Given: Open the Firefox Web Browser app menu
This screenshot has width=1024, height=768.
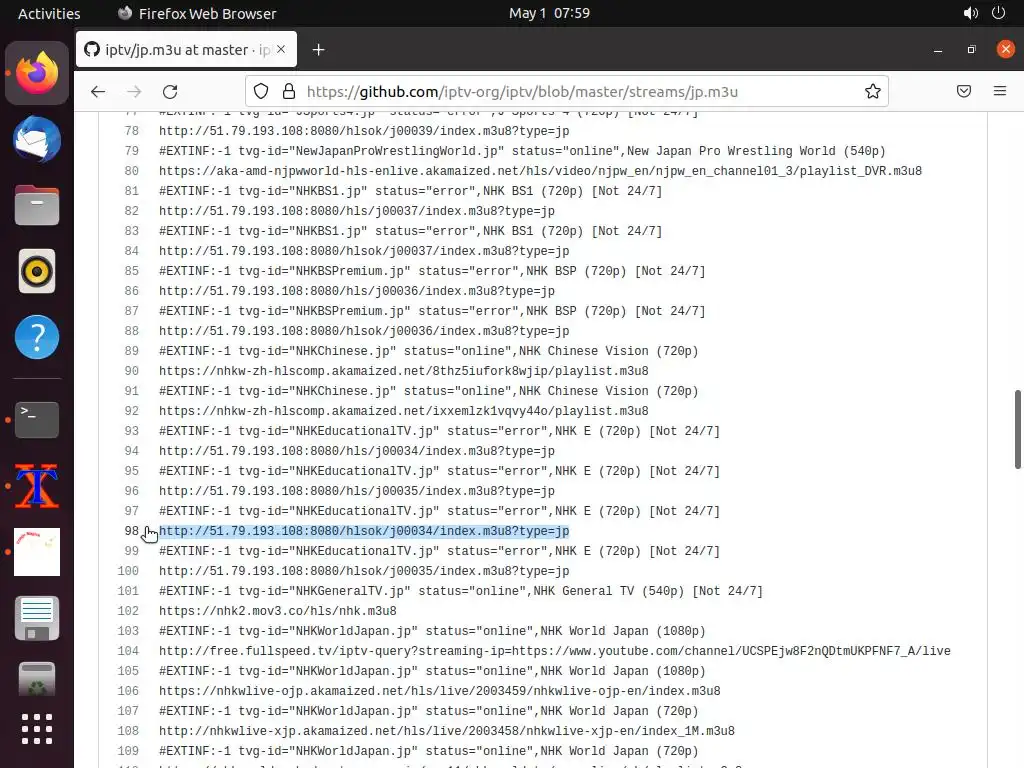Looking at the screenshot, I should [x=197, y=13].
